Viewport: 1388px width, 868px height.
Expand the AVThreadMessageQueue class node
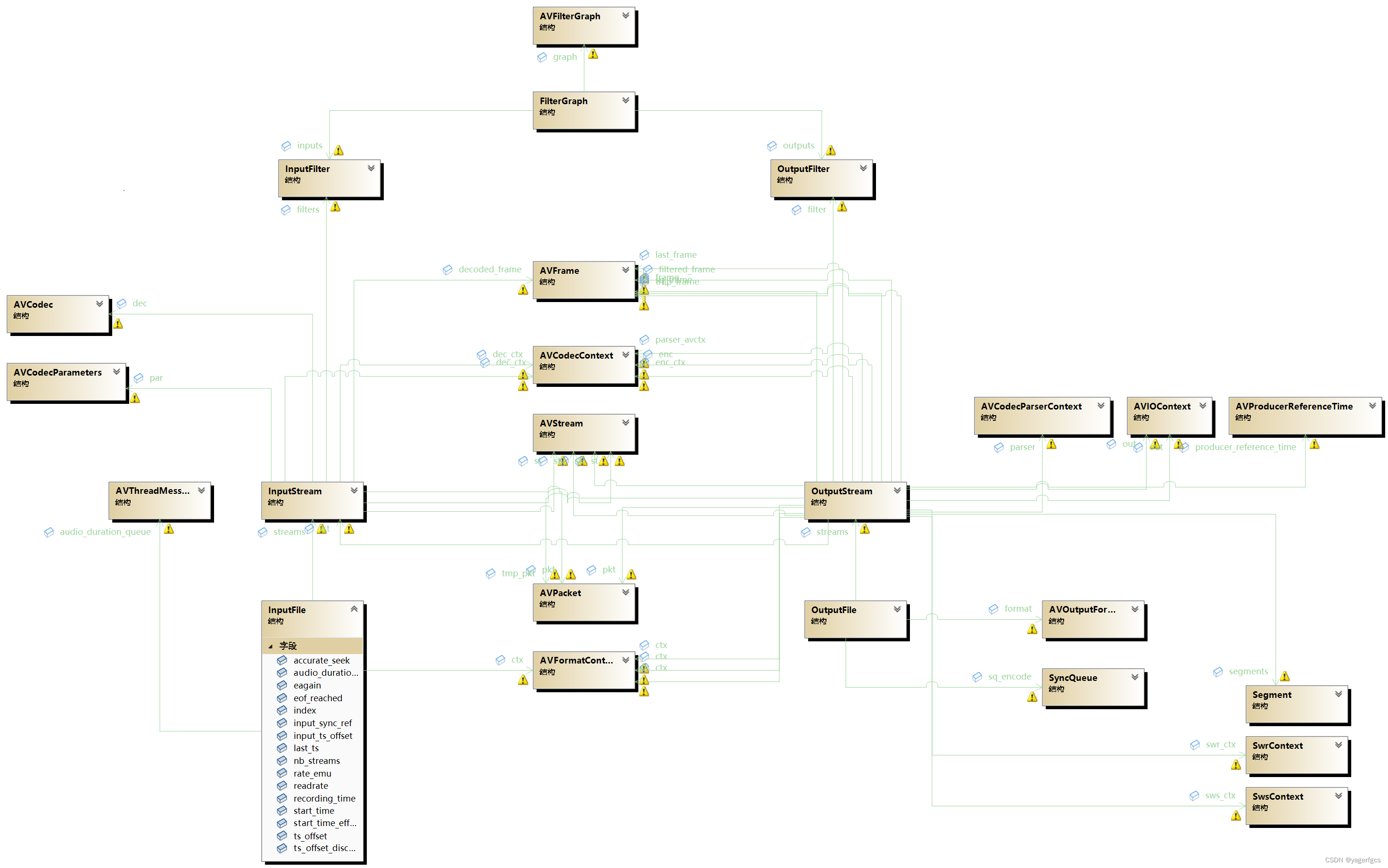[201, 490]
